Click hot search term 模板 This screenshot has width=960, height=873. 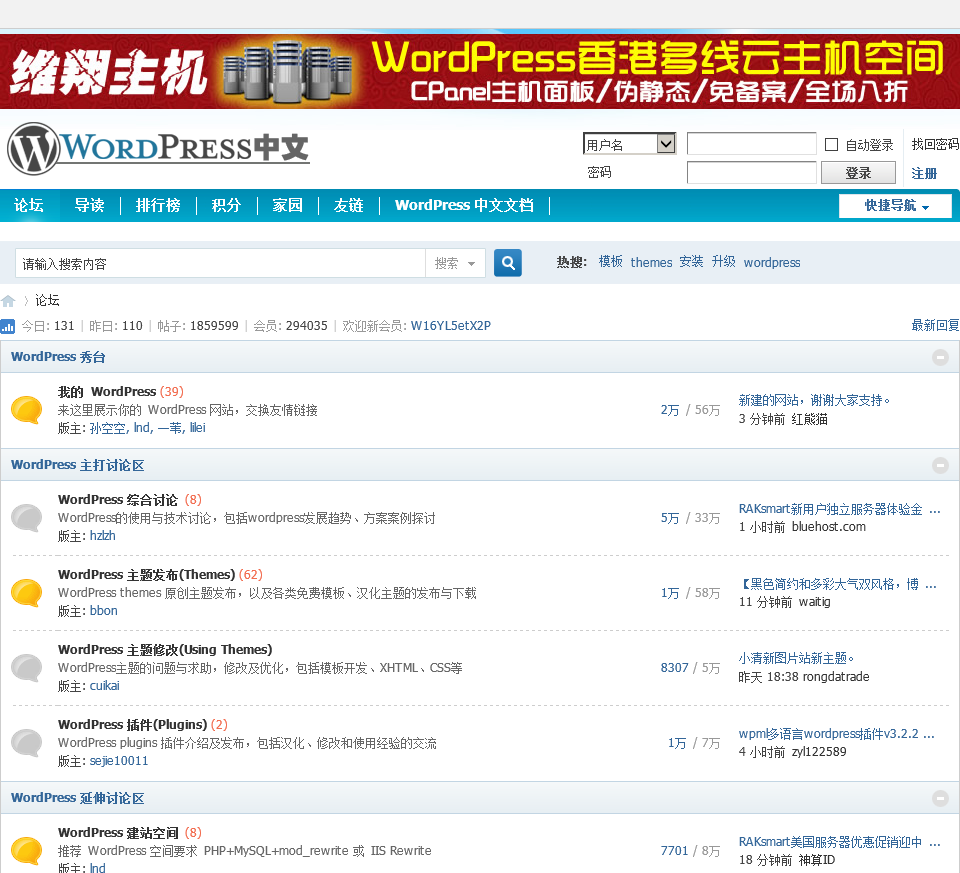coord(610,262)
